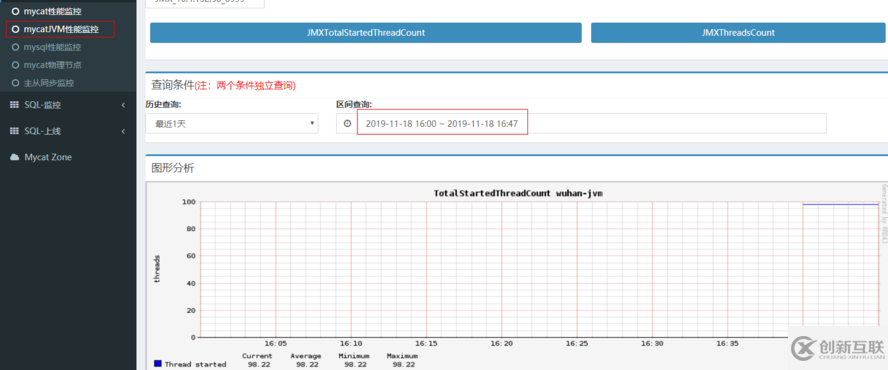This screenshot has height=370, width=888.
Task: Click JMXThreadsCount button
Action: (737, 33)
